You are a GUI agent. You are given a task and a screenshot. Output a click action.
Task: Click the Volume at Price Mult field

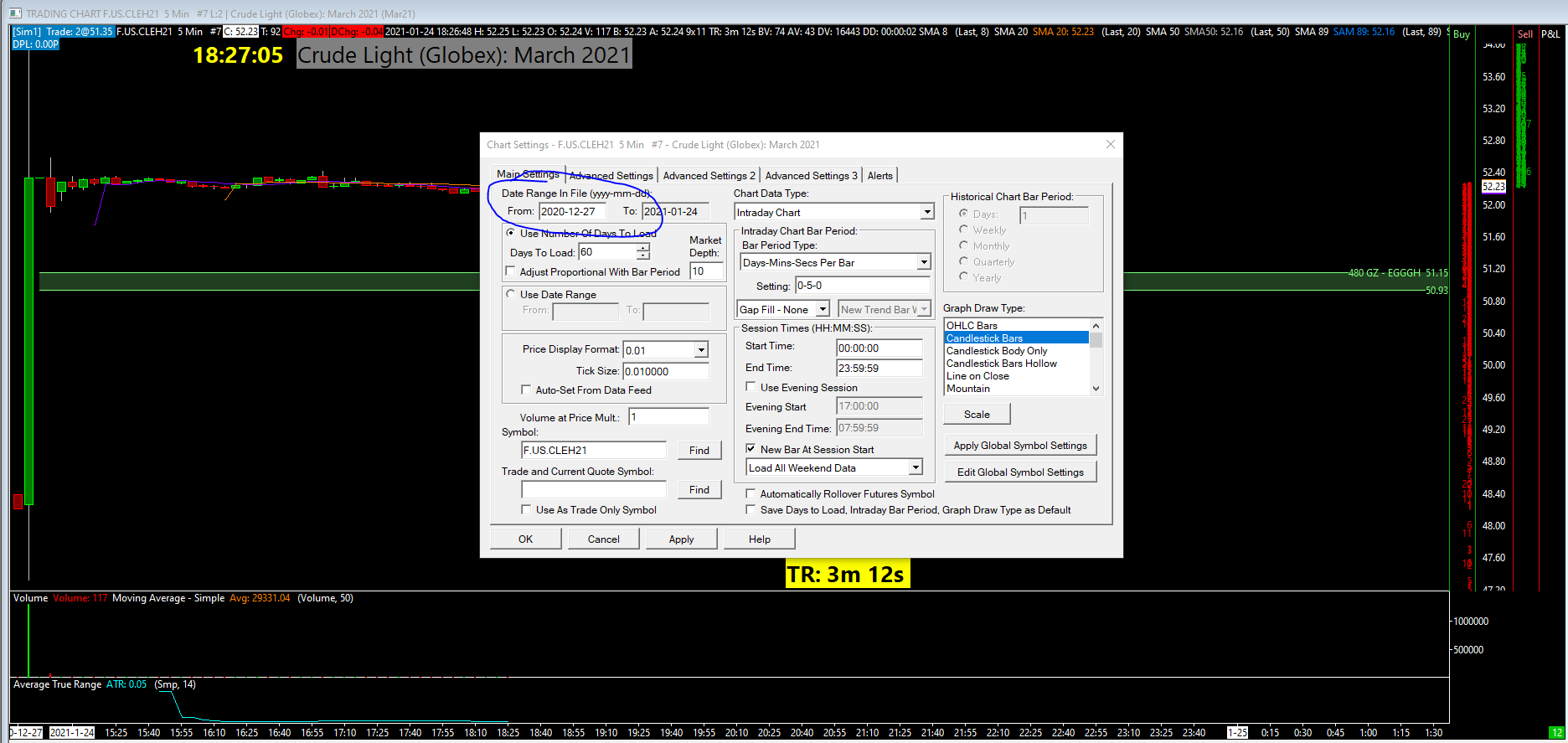pyautogui.click(x=669, y=416)
